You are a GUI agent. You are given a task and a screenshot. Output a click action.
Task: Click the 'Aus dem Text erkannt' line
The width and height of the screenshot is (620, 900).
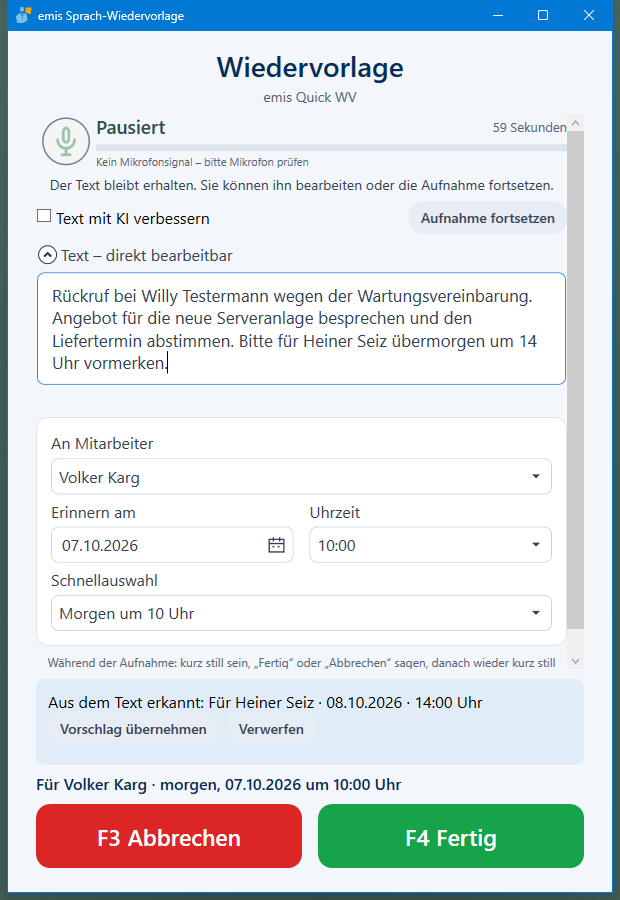[265, 703]
